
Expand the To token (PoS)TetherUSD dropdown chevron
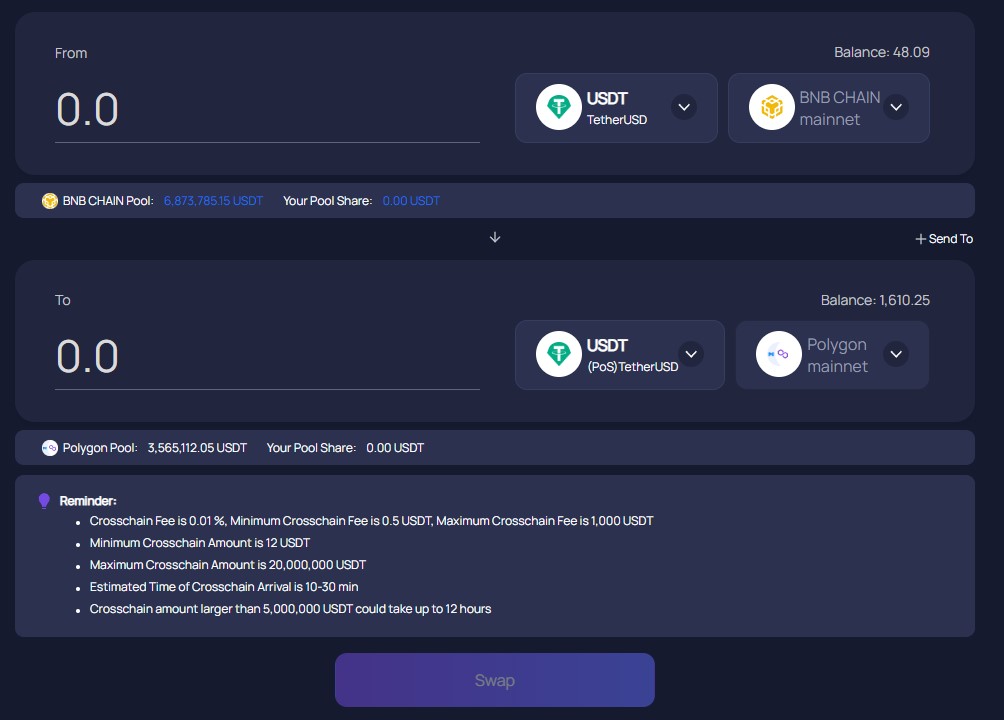[x=691, y=354]
